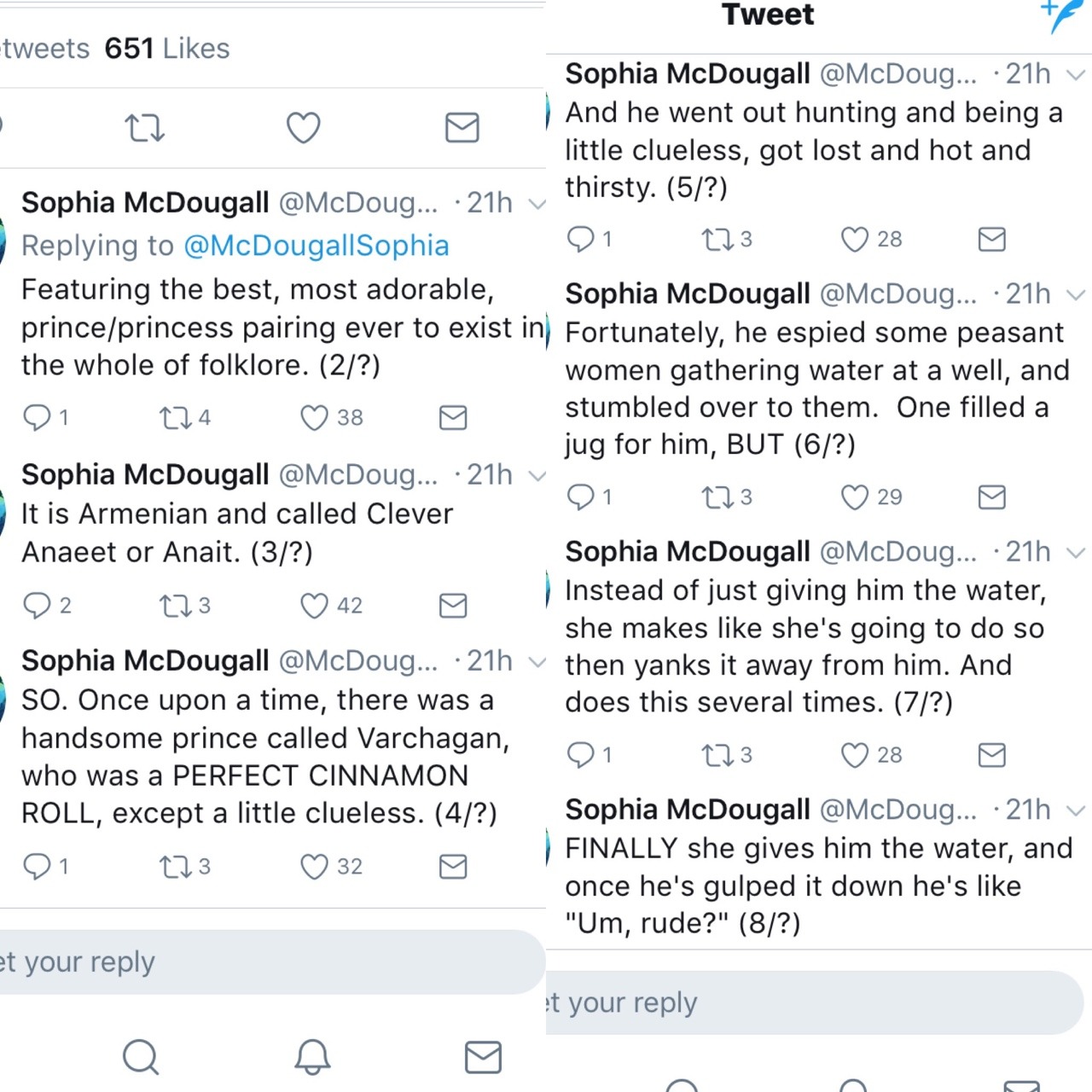Like the tweet about Clever Anaeet or Anait
Image resolution: width=1092 pixels, height=1092 pixels.
(x=315, y=606)
